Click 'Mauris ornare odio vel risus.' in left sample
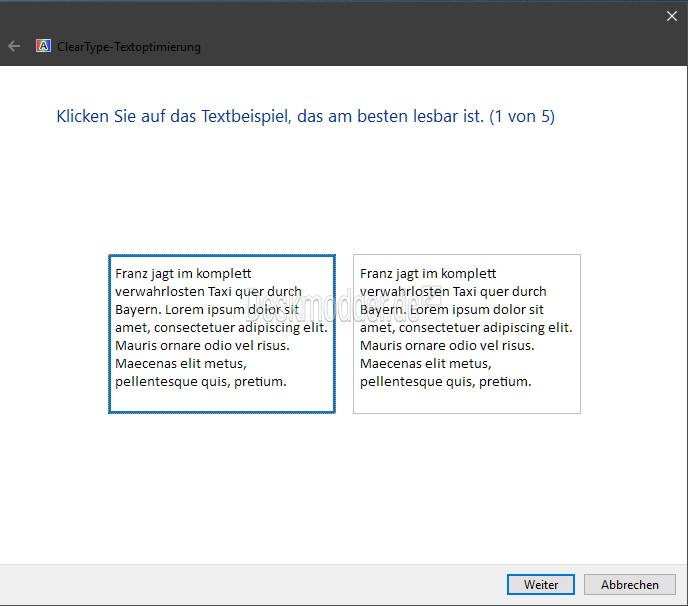This screenshot has height=606, width=688. (202, 346)
